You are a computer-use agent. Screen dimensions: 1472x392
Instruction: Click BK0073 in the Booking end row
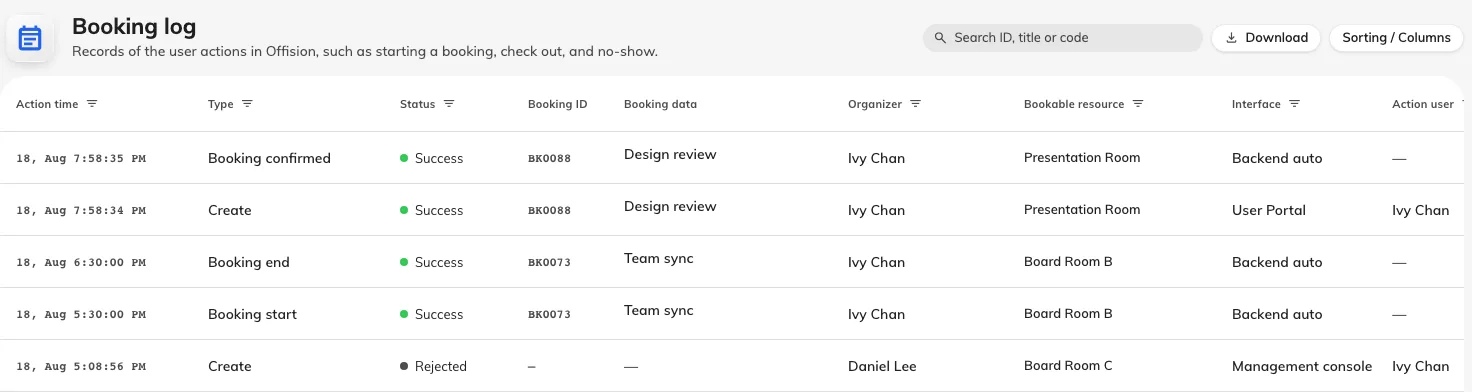pyautogui.click(x=549, y=262)
